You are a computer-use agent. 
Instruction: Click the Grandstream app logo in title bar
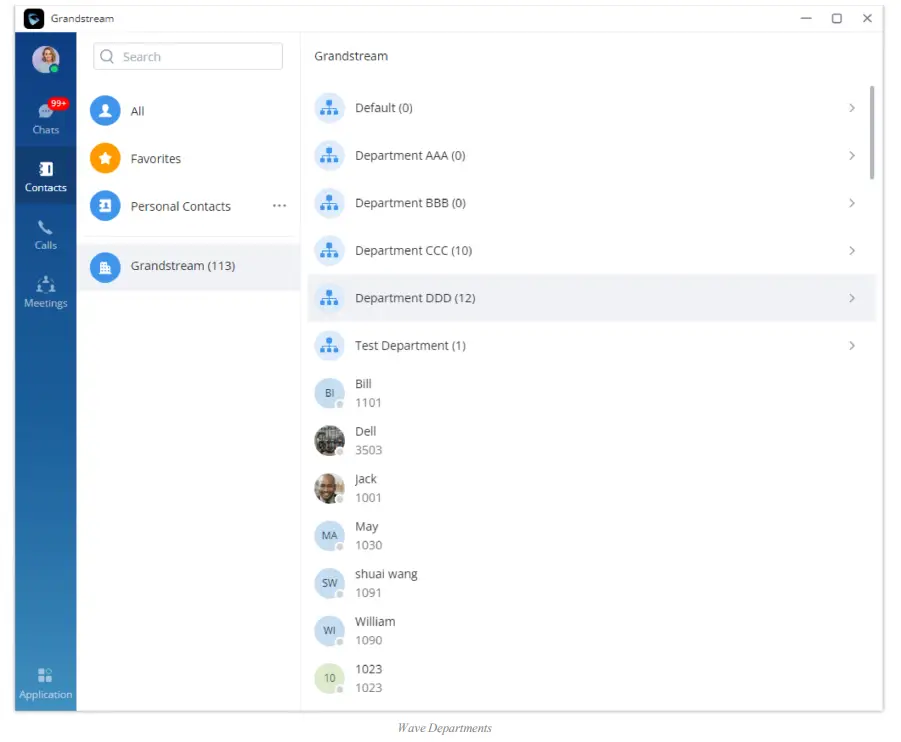[34, 18]
